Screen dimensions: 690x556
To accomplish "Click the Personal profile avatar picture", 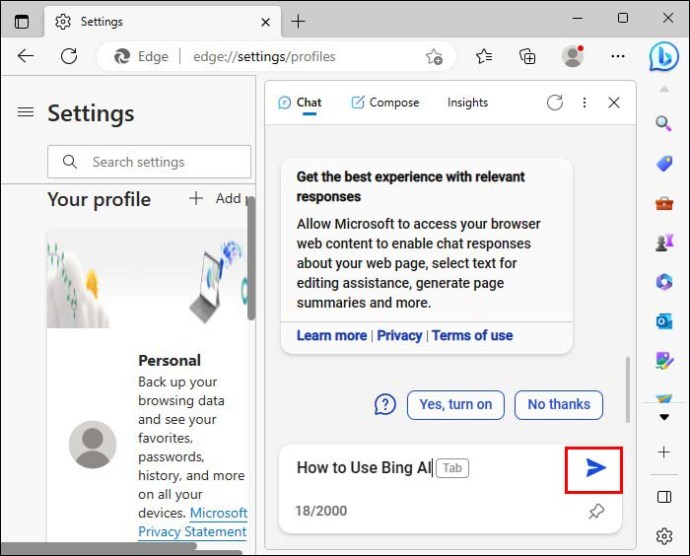I will [92, 444].
